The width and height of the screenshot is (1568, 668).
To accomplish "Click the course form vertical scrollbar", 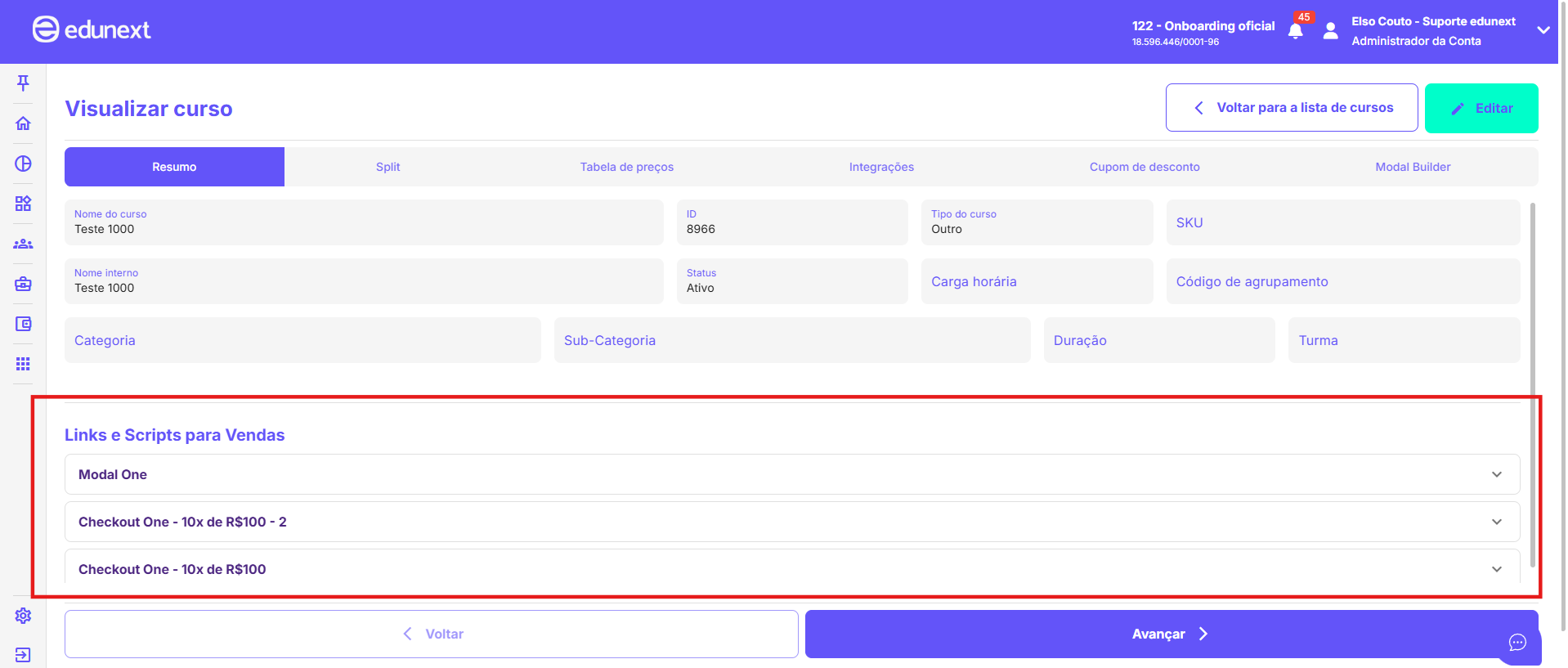I will (1532, 384).
